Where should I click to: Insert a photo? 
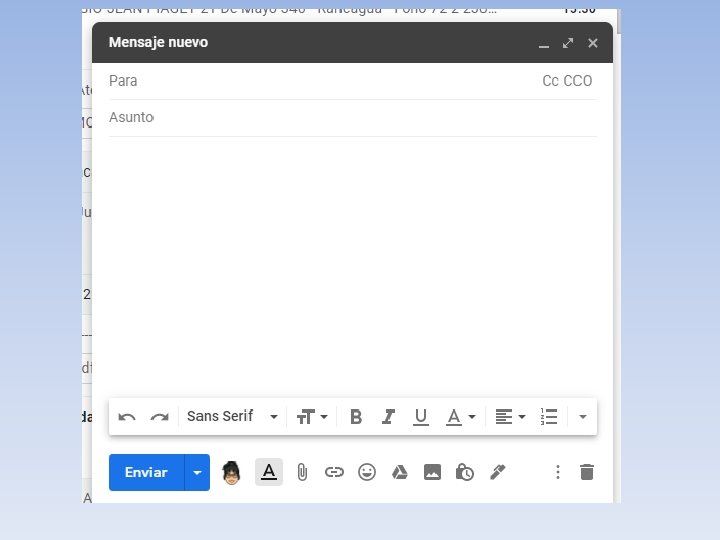pyautogui.click(x=432, y=472)
